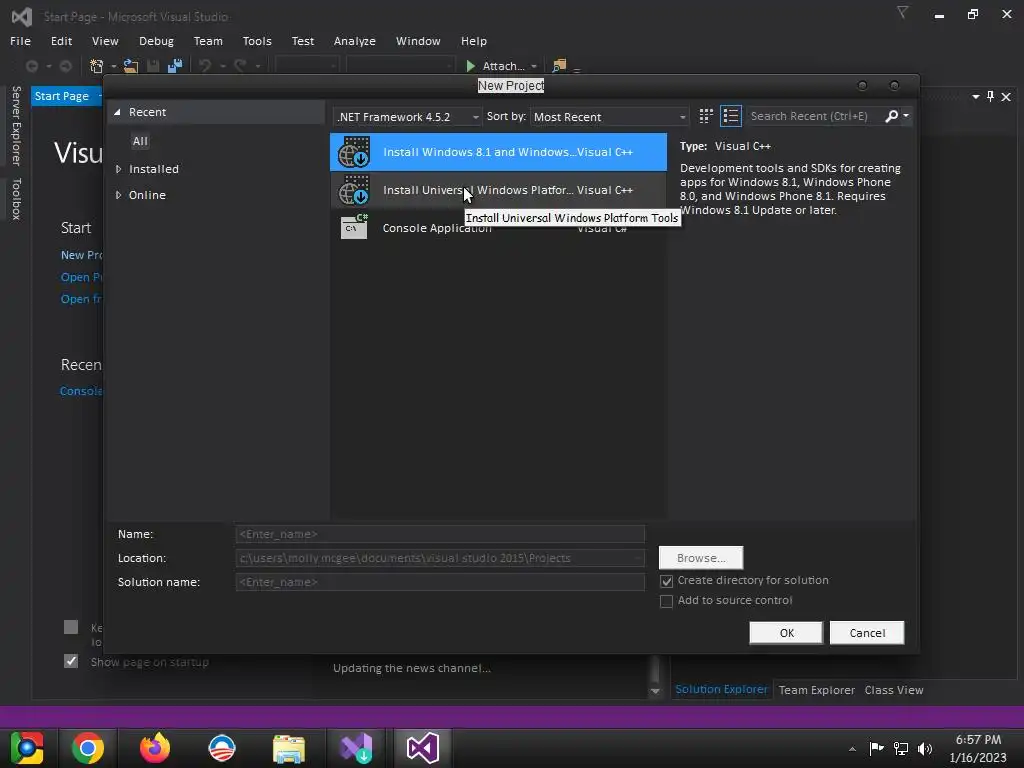Image resolution: width=1024 pixels, height=768 pixels.
Task: Open the Analyze menu
Action: 355,40
